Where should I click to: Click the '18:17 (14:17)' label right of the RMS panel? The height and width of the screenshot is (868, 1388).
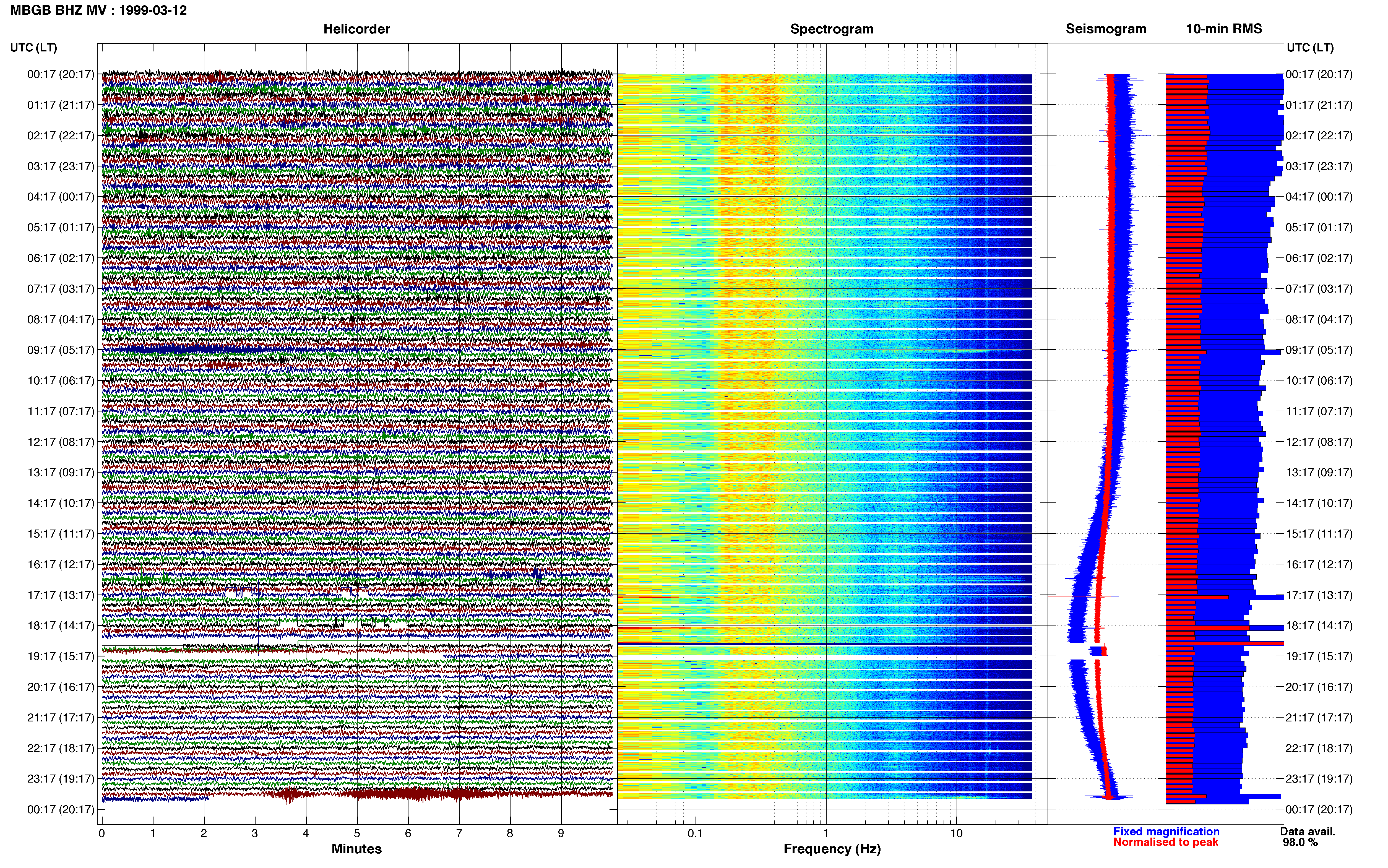pos(1319,626)
